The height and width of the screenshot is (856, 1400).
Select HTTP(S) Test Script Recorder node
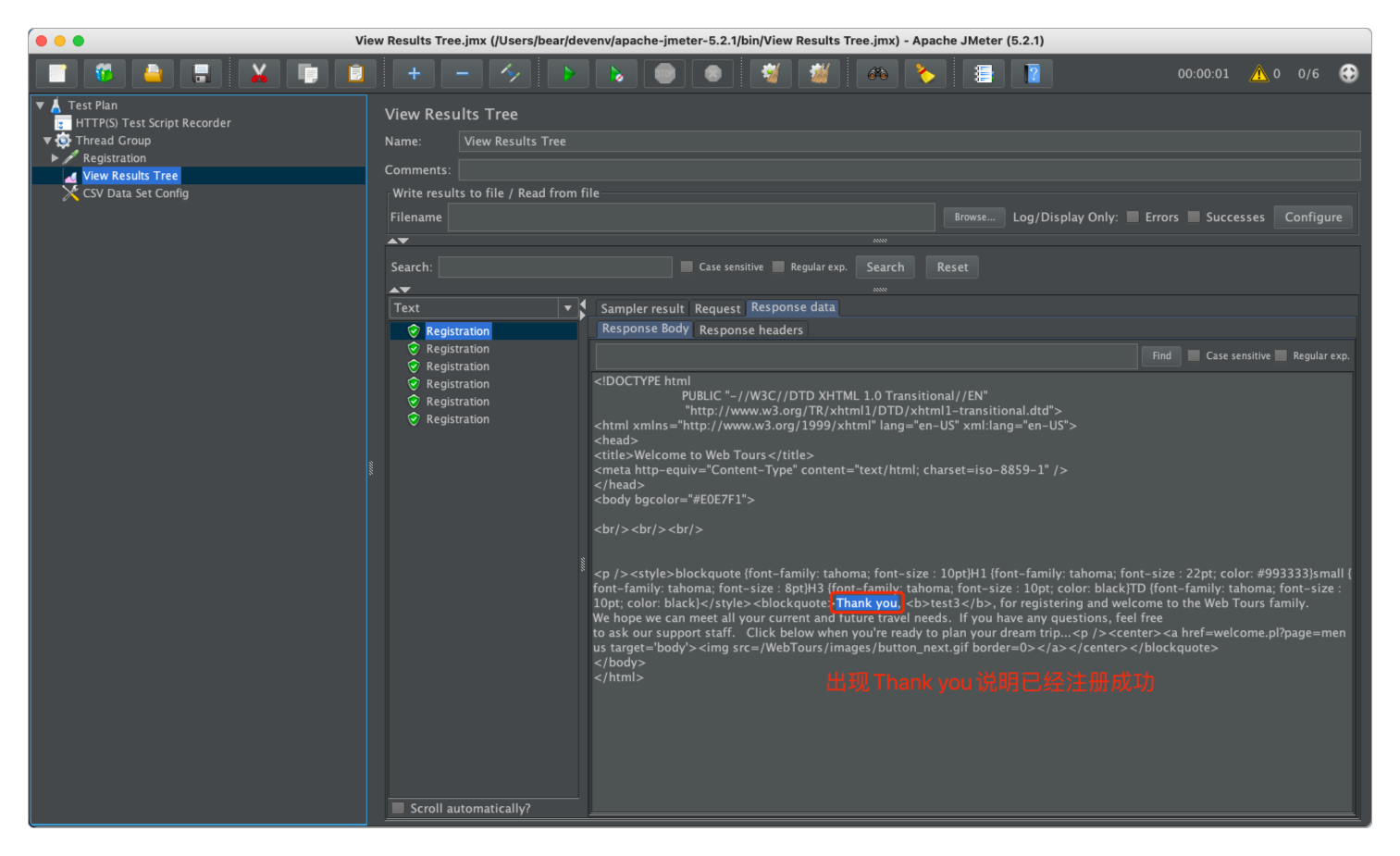153,123
